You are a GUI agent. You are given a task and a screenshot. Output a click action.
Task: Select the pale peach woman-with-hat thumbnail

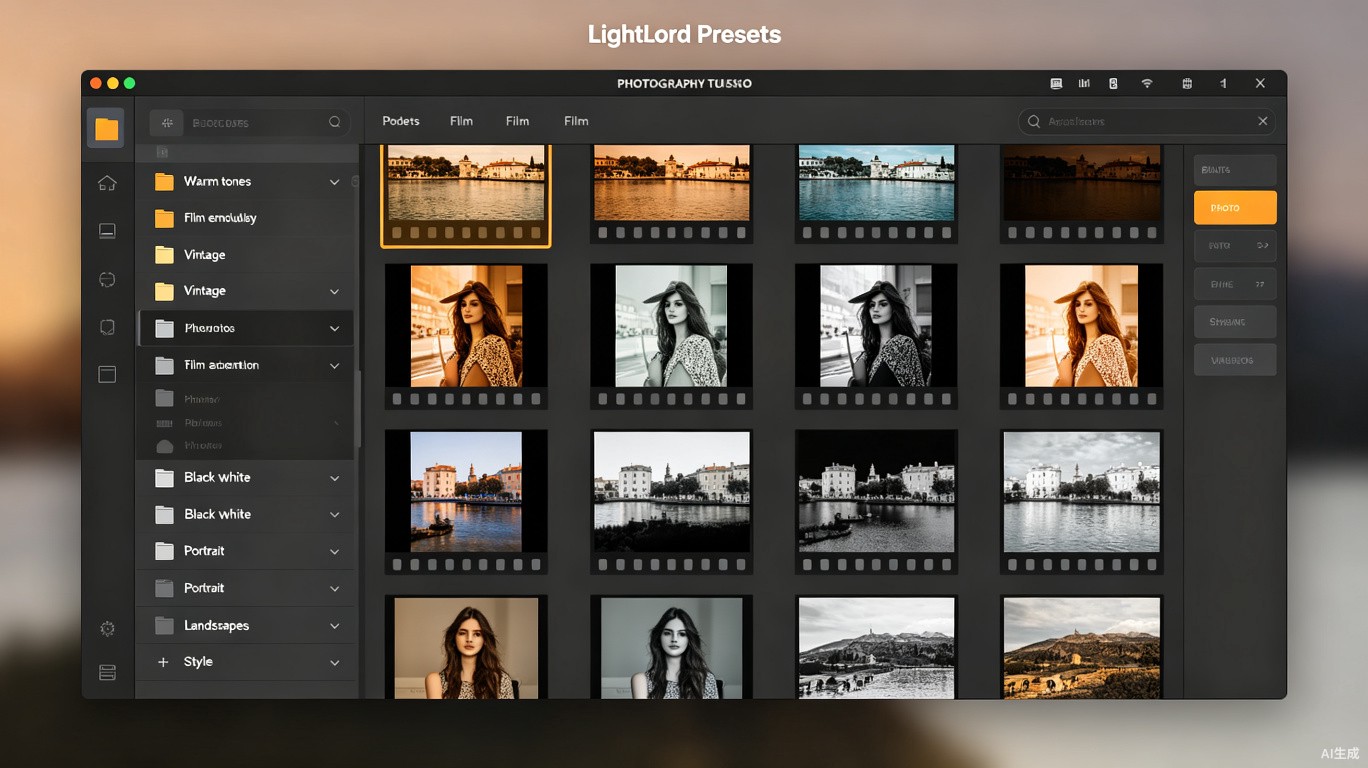point(1082,336)
